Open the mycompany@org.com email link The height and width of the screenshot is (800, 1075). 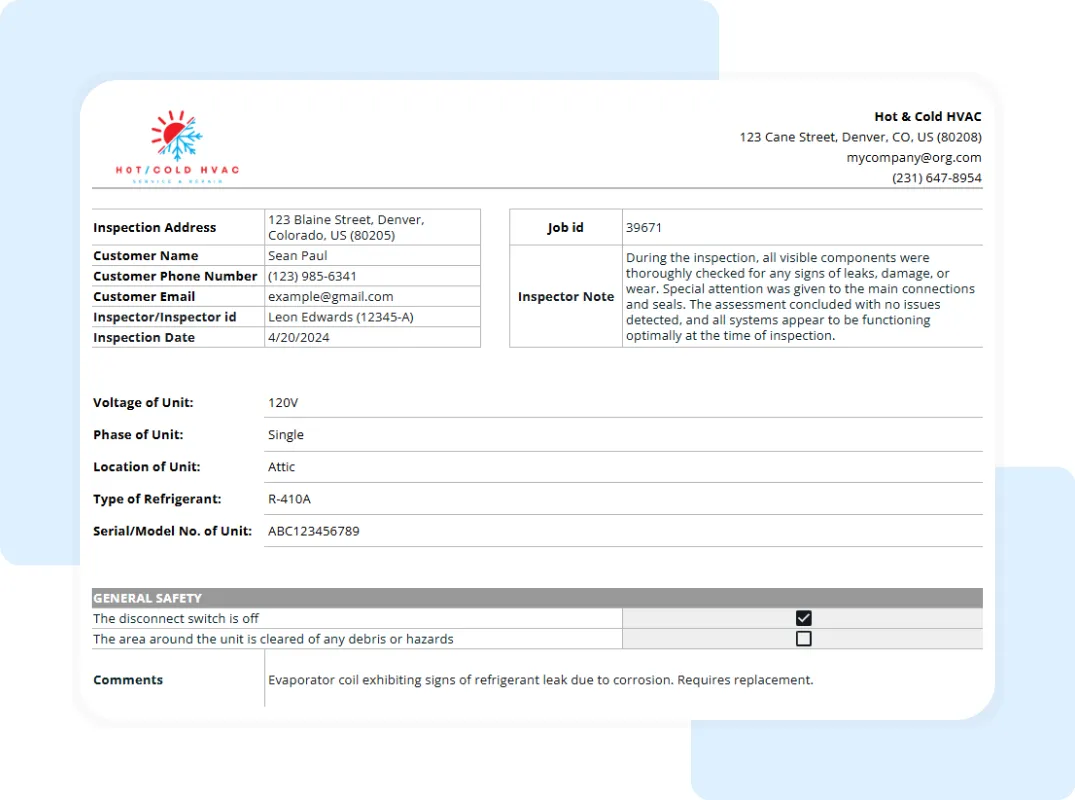click(x=913, y=157)
